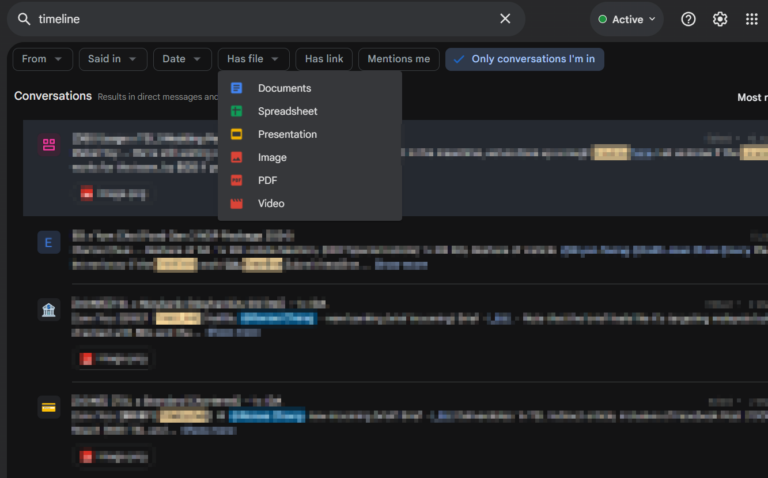768x478 pixels.
Task: Click the search magnifier icon
Action: pyautogui.click(x=24, y=19)
